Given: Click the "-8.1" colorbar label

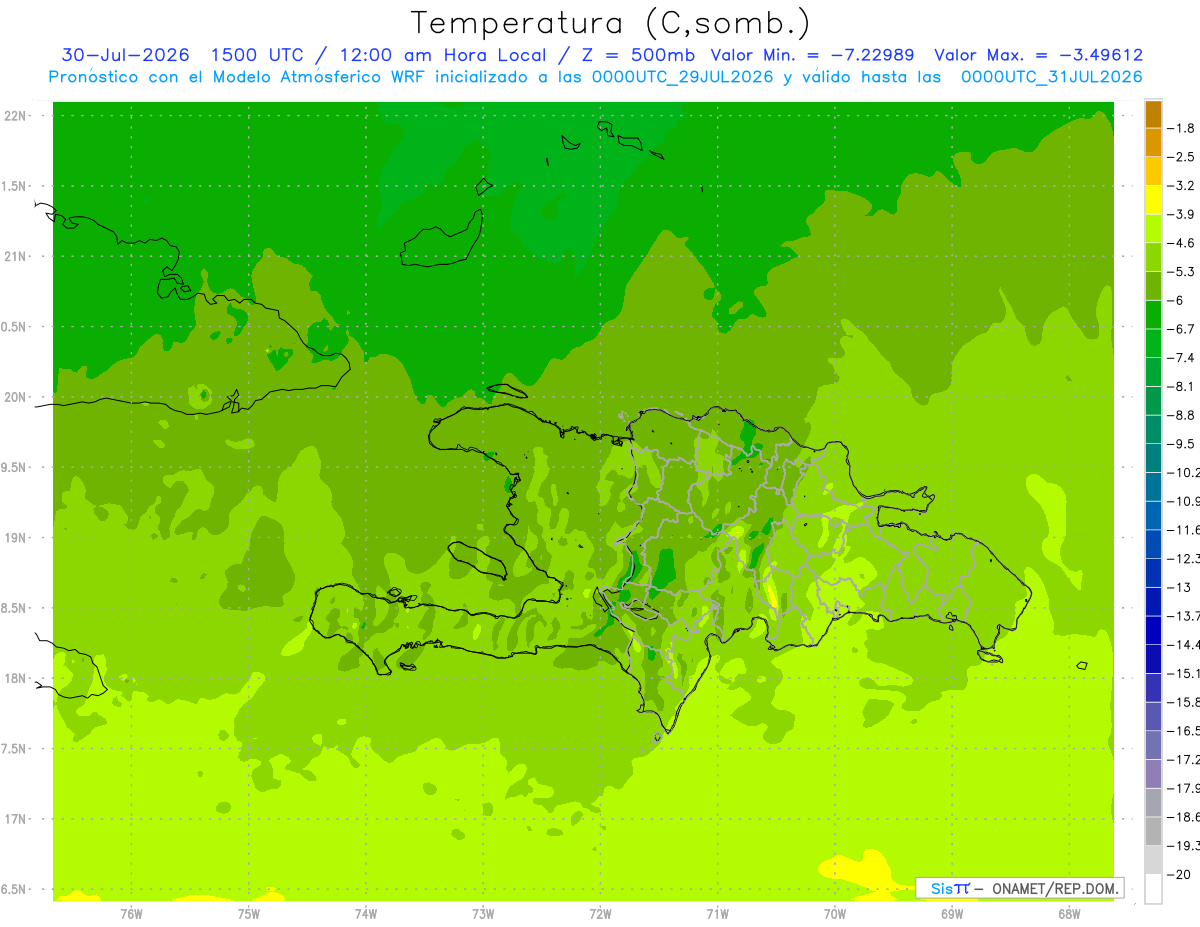Looking at the screenshot, I should pos(1182,386).
